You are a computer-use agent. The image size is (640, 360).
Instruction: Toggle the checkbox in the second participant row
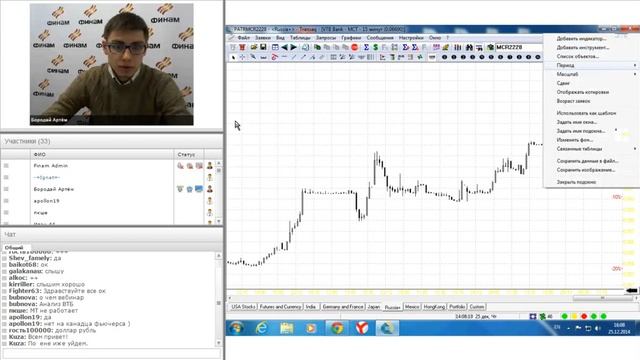[x=6, y=178]
